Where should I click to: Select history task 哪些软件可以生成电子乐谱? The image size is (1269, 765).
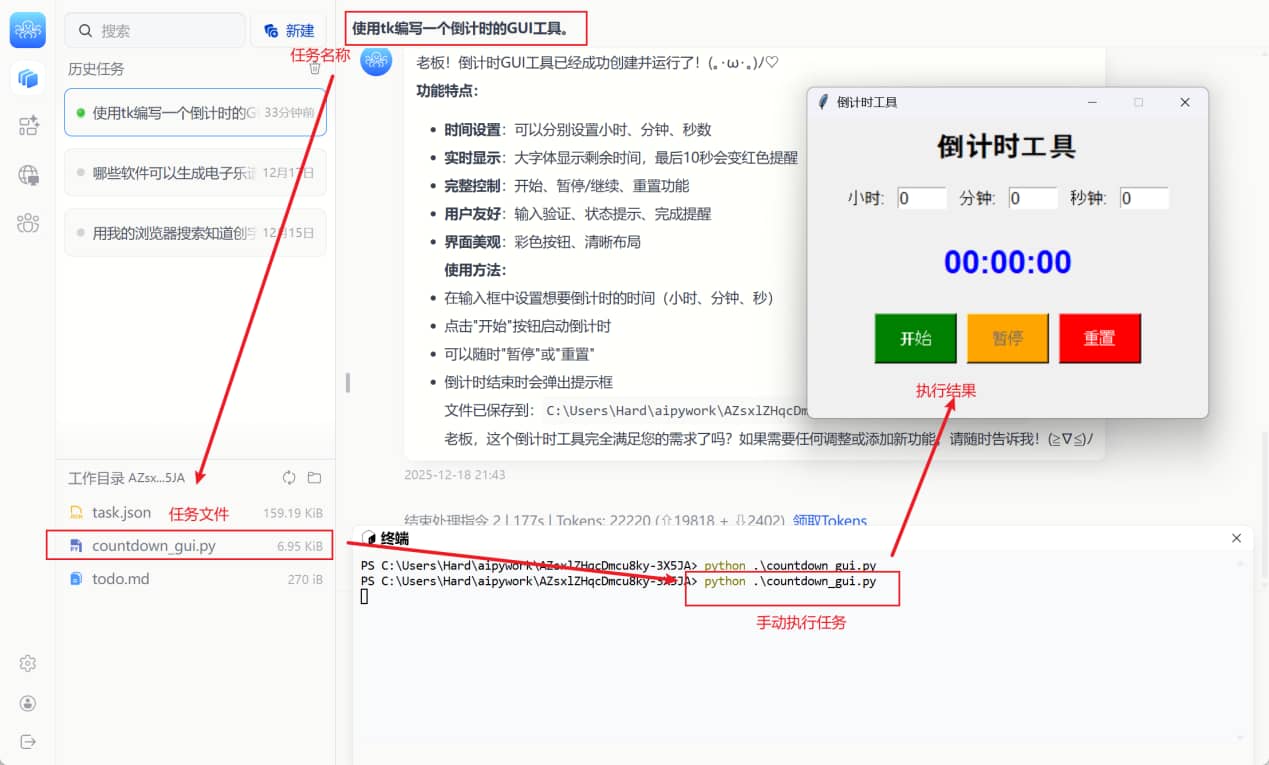coord(195,172)
